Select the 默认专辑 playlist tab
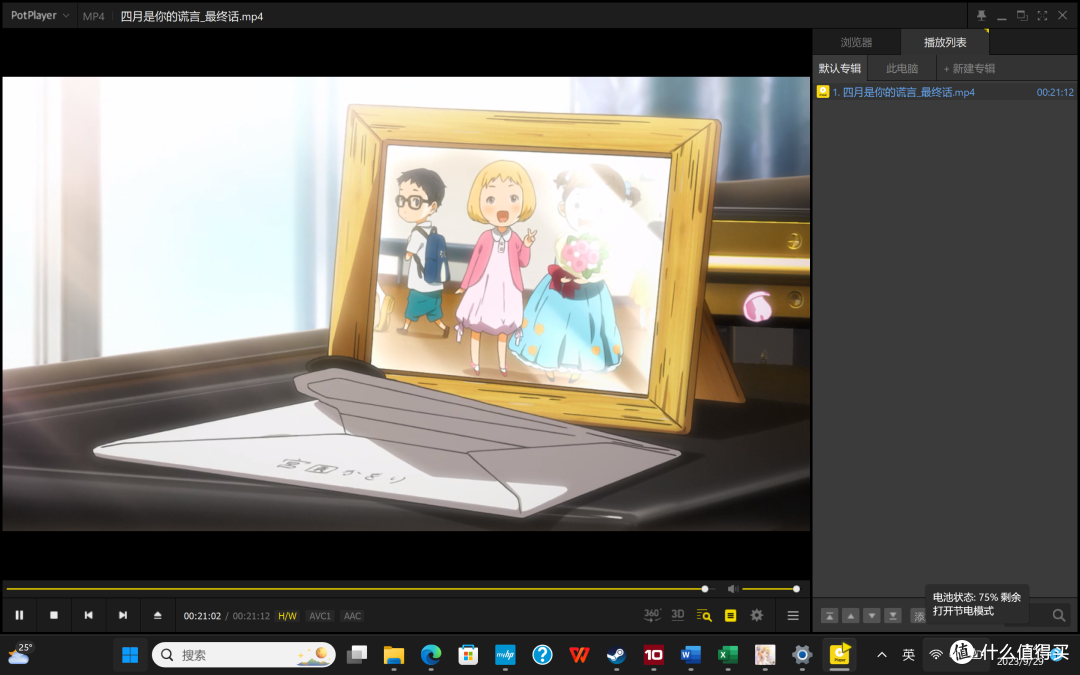1080x675 pixels. click(840, 68)
